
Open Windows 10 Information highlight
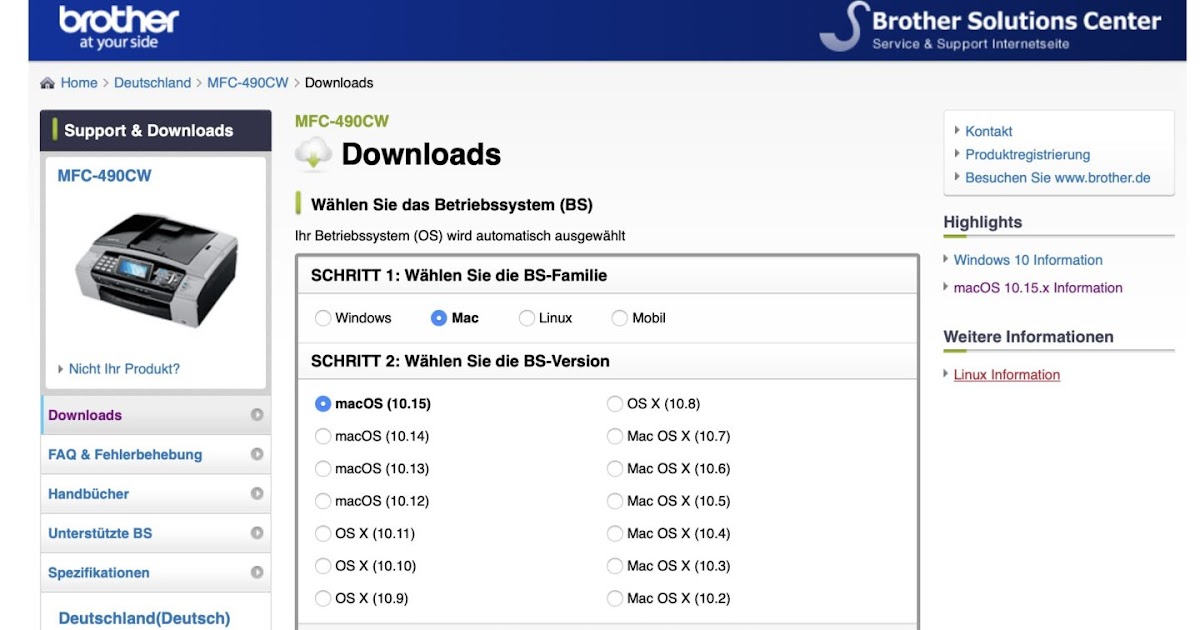(1028, 260)
